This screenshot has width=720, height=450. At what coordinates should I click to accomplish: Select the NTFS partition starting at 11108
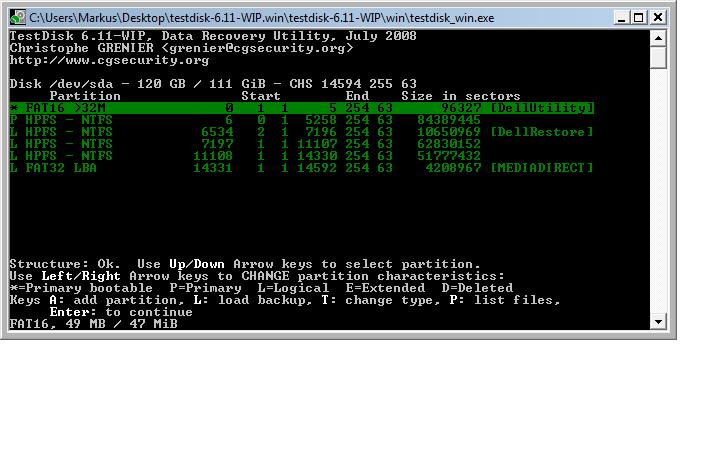coord(245,156)
